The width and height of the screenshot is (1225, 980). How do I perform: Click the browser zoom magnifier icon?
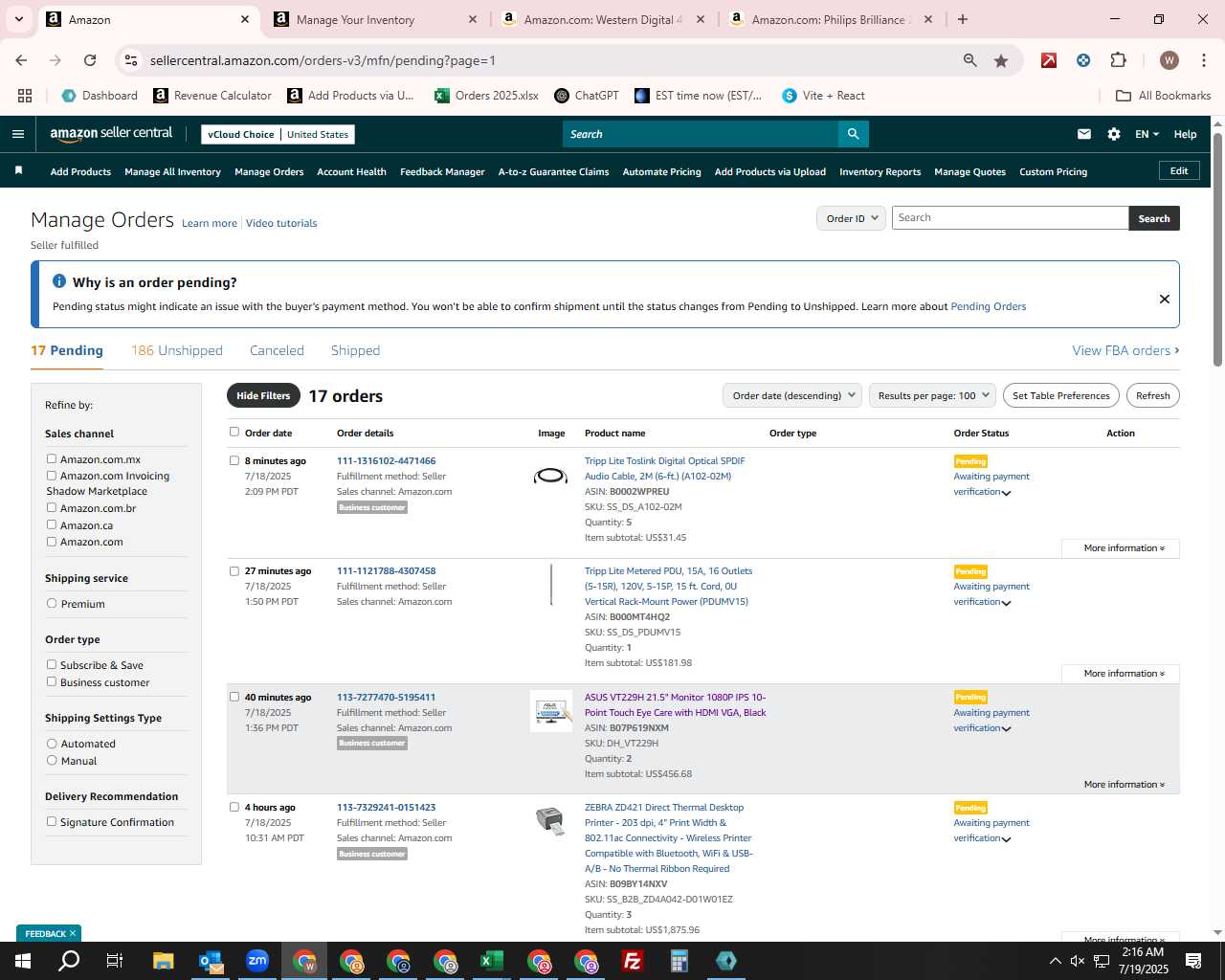pos(970,60)
